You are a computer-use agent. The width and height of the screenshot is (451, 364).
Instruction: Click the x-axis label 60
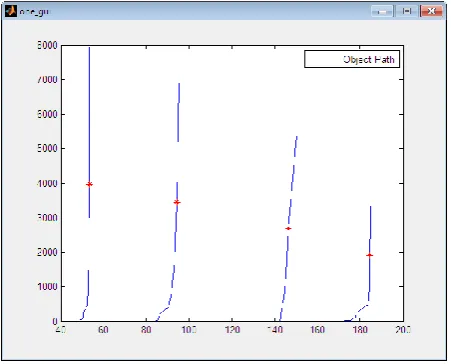(103, 330)
